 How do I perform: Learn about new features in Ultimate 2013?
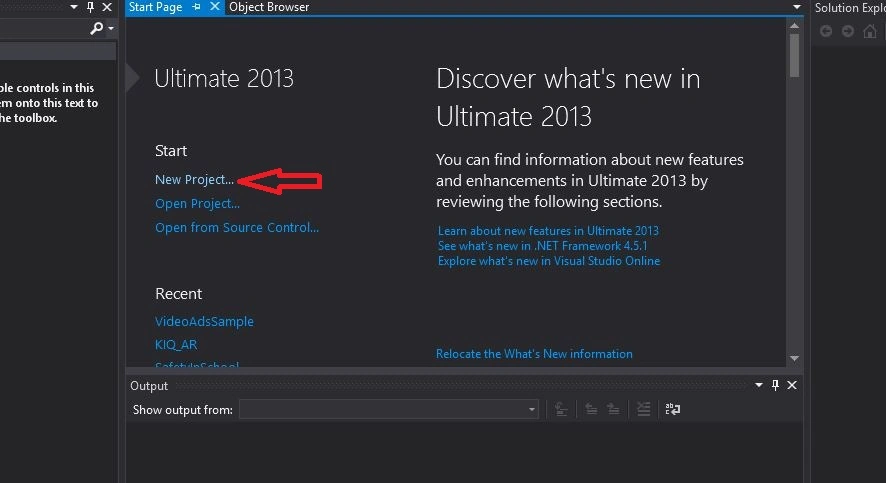click(x=548, y=230)
